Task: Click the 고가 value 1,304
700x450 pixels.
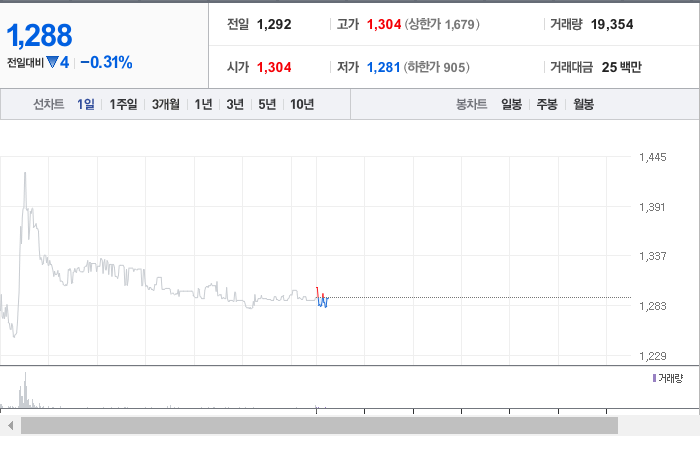Action: pos(384,24)
